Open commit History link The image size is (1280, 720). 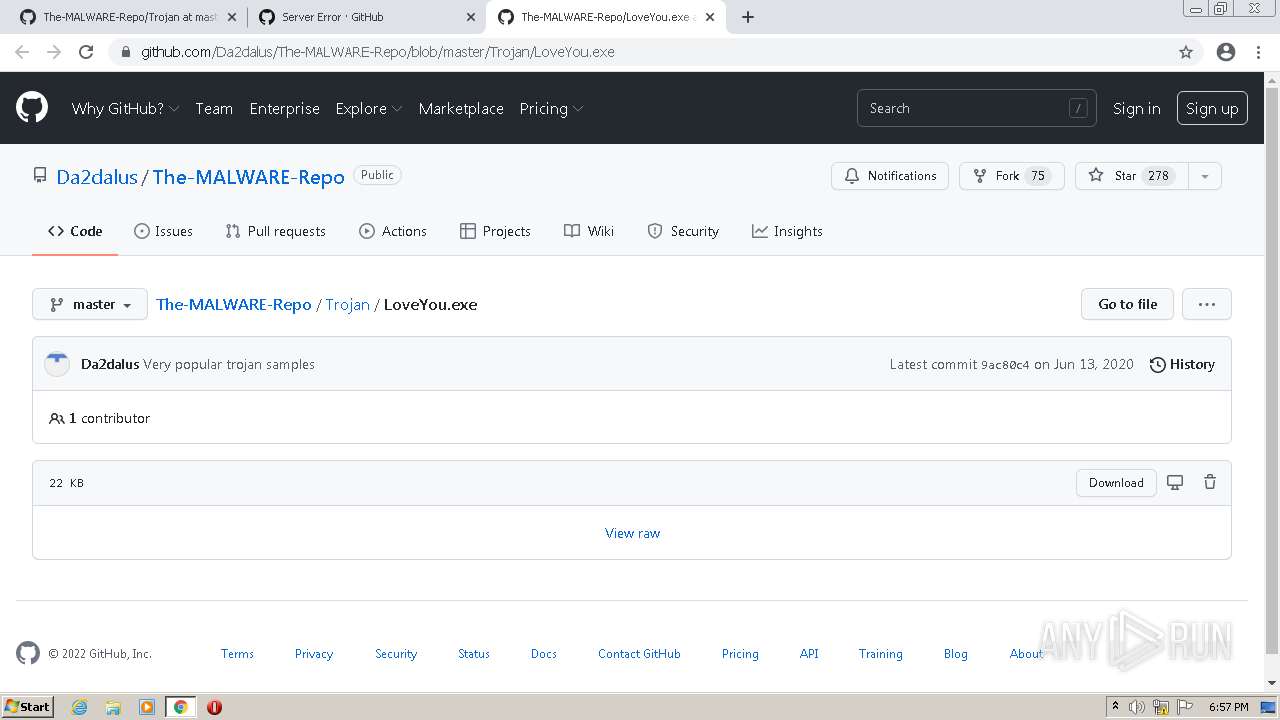pos(1182,364)
